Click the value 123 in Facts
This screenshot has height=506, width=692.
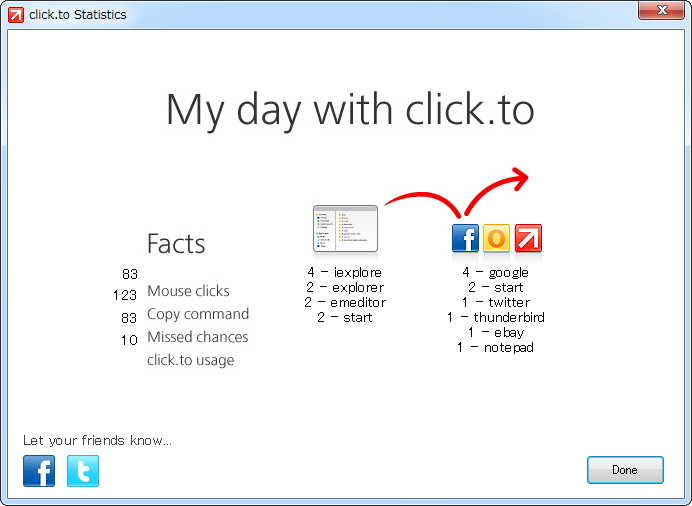125,295
